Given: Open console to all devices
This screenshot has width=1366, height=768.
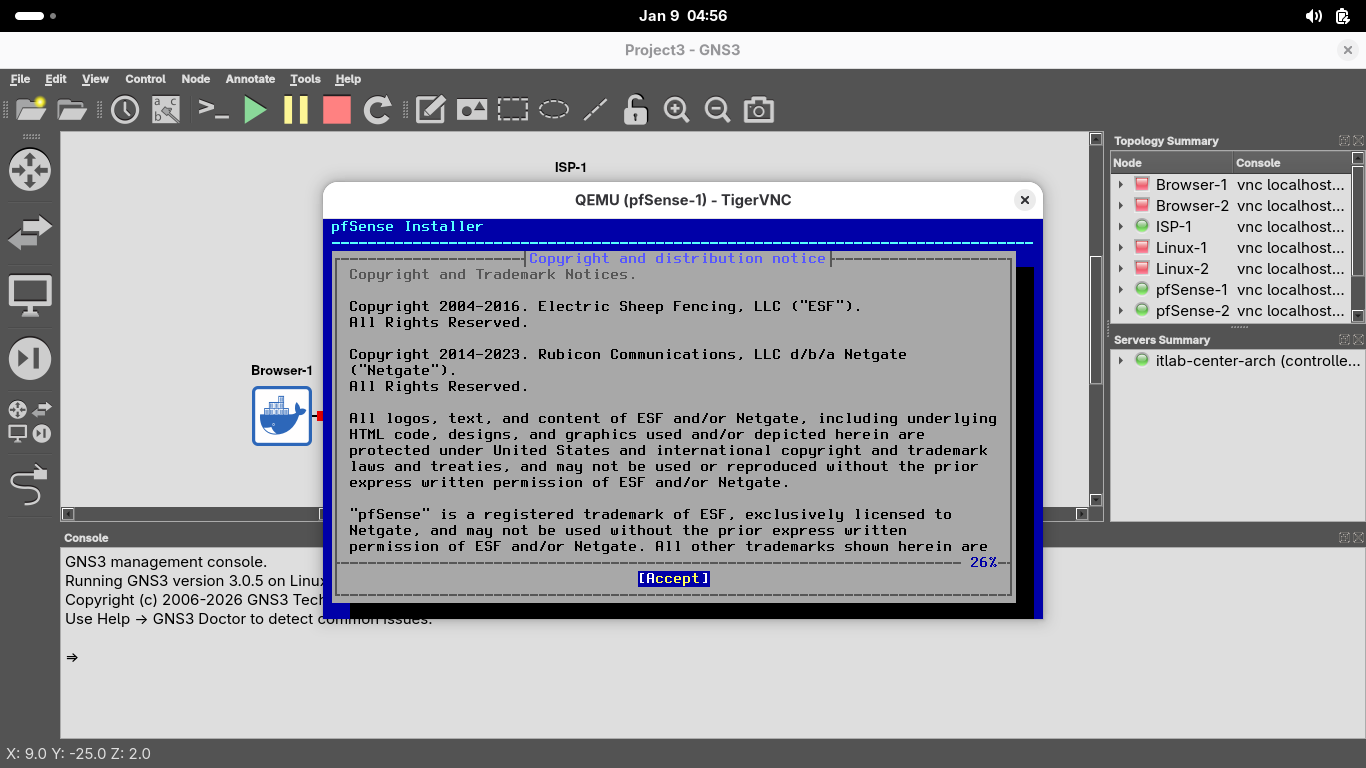Looking at the screenshot, I should click(x=213, y=110).
